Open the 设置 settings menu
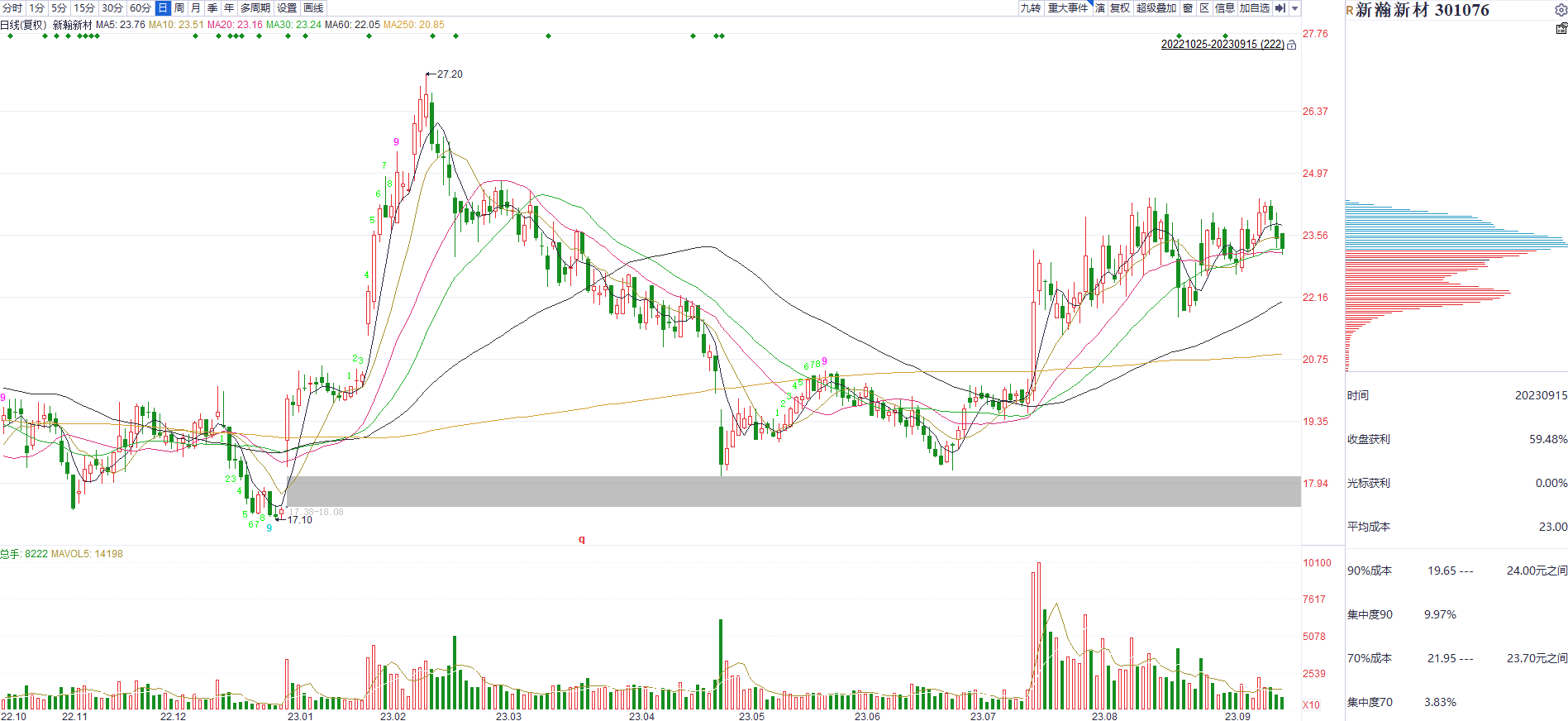 click(x=287, y=7)
